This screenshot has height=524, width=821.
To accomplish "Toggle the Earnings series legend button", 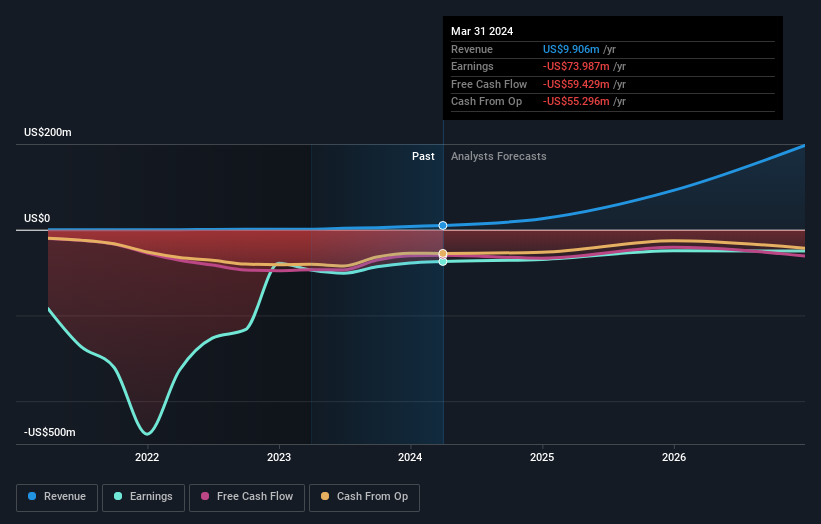I will 143,497.
